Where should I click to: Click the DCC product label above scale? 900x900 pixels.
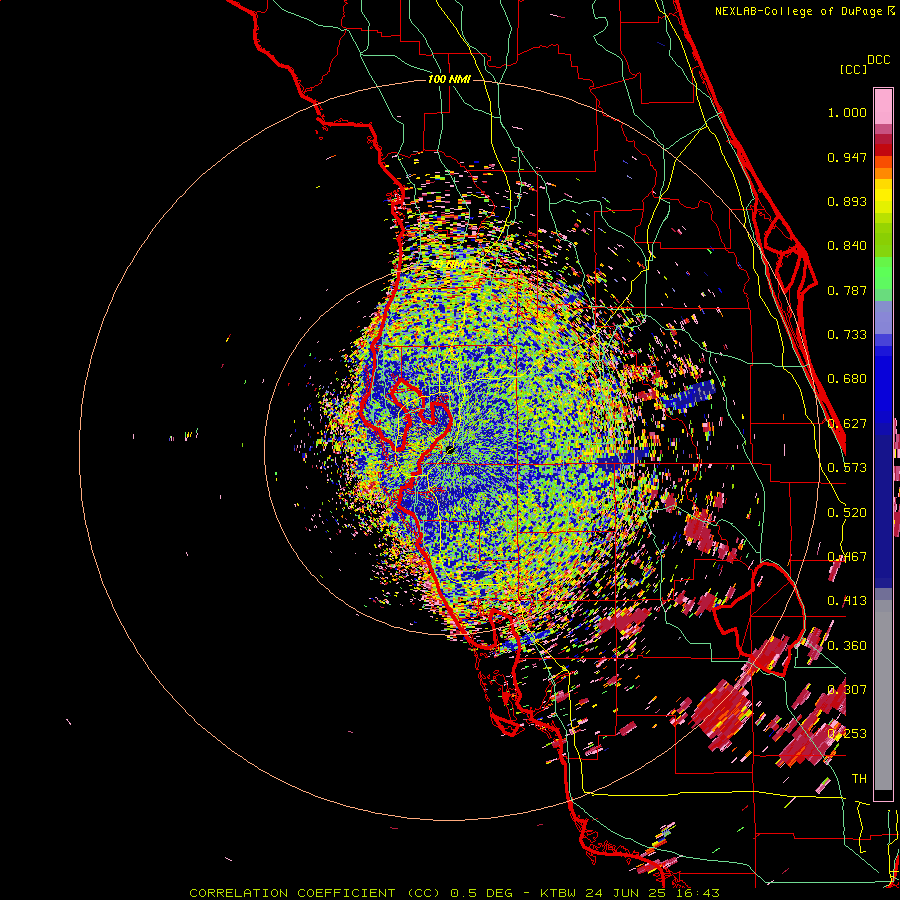point(878,60)
